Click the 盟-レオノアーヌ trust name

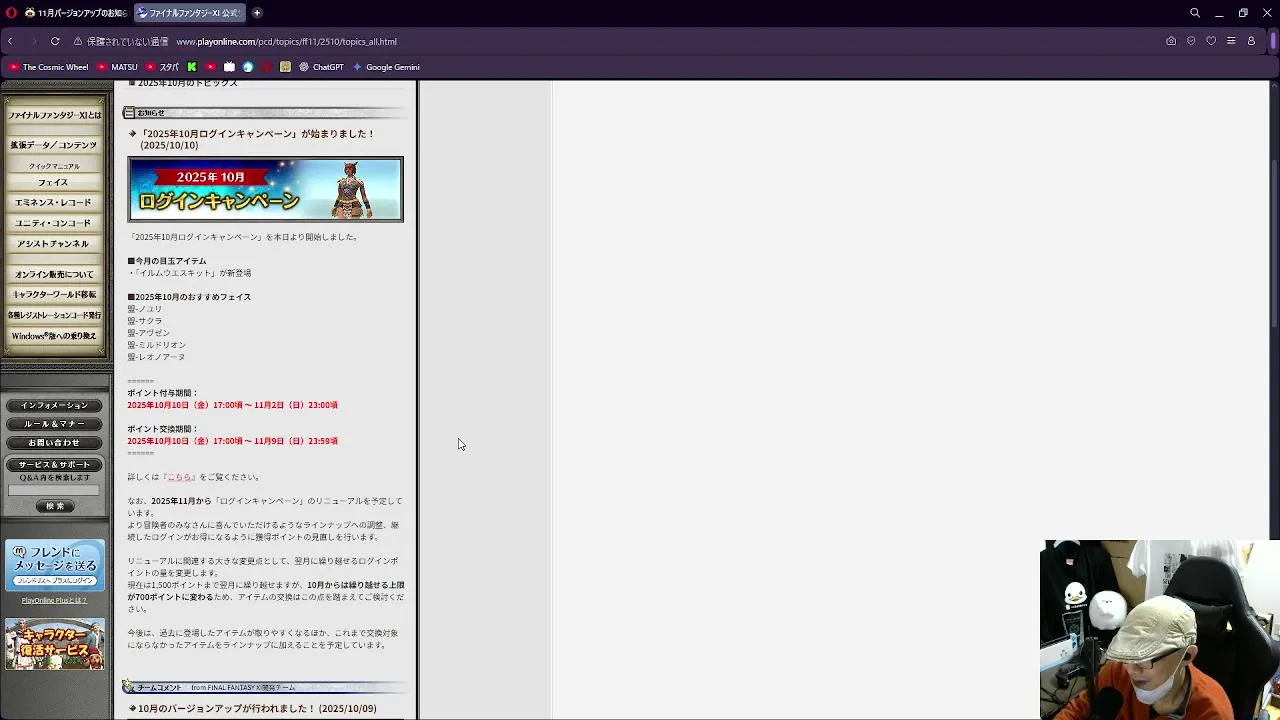[156, 357]
